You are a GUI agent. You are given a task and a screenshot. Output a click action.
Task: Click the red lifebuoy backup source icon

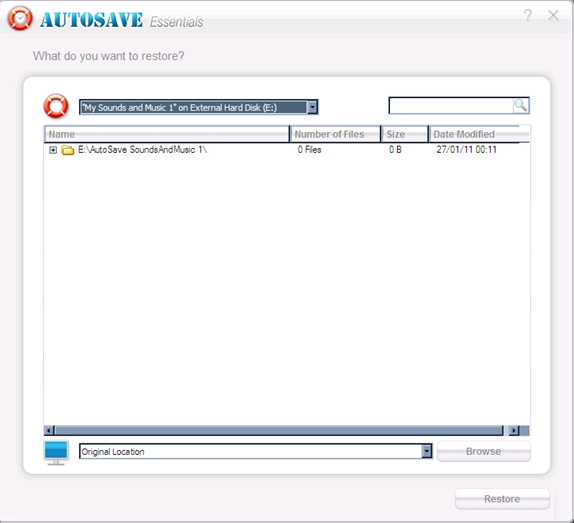click(56, 106)
